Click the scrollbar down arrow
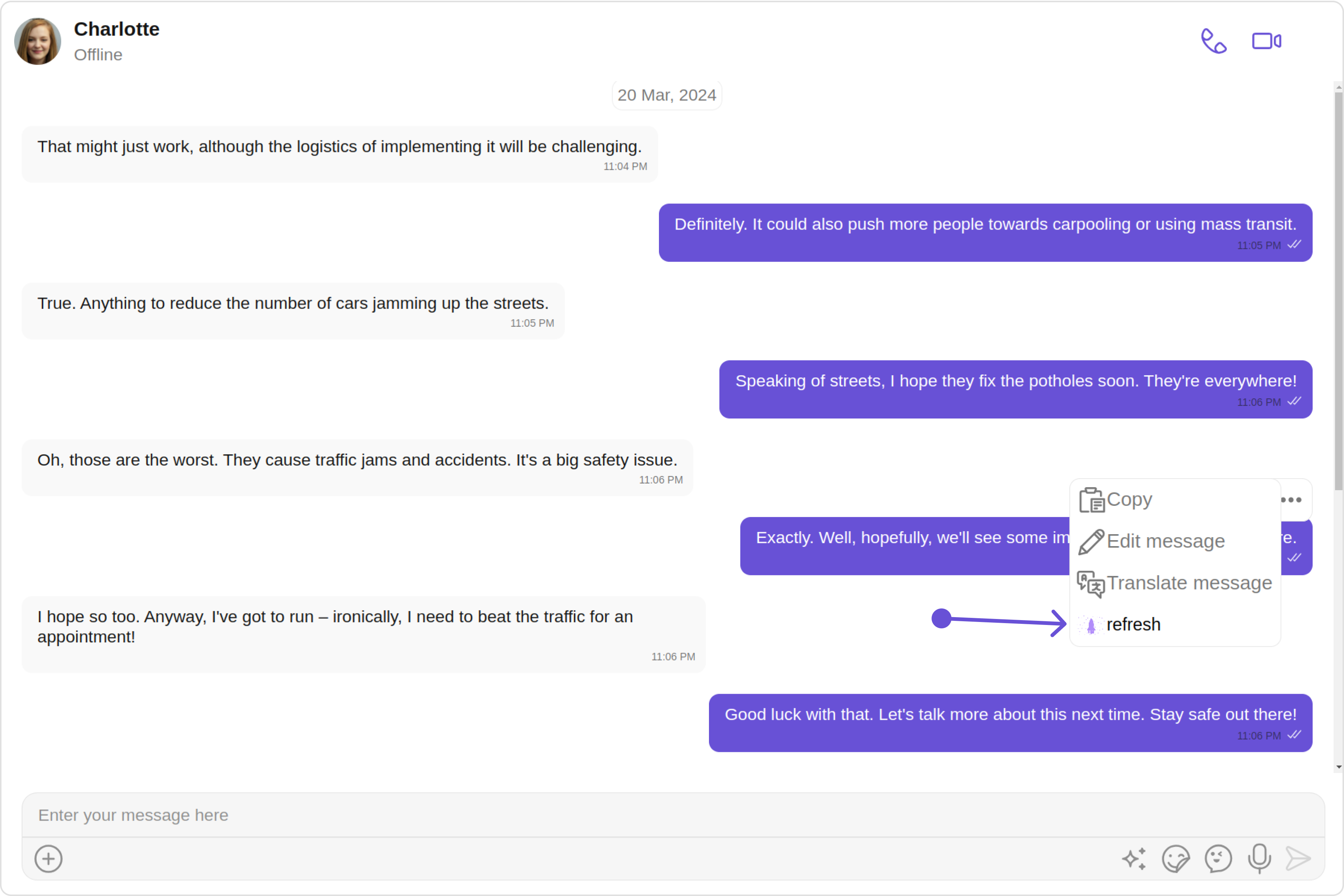The image size is (1344, 896). click(x=1339, y=768)
